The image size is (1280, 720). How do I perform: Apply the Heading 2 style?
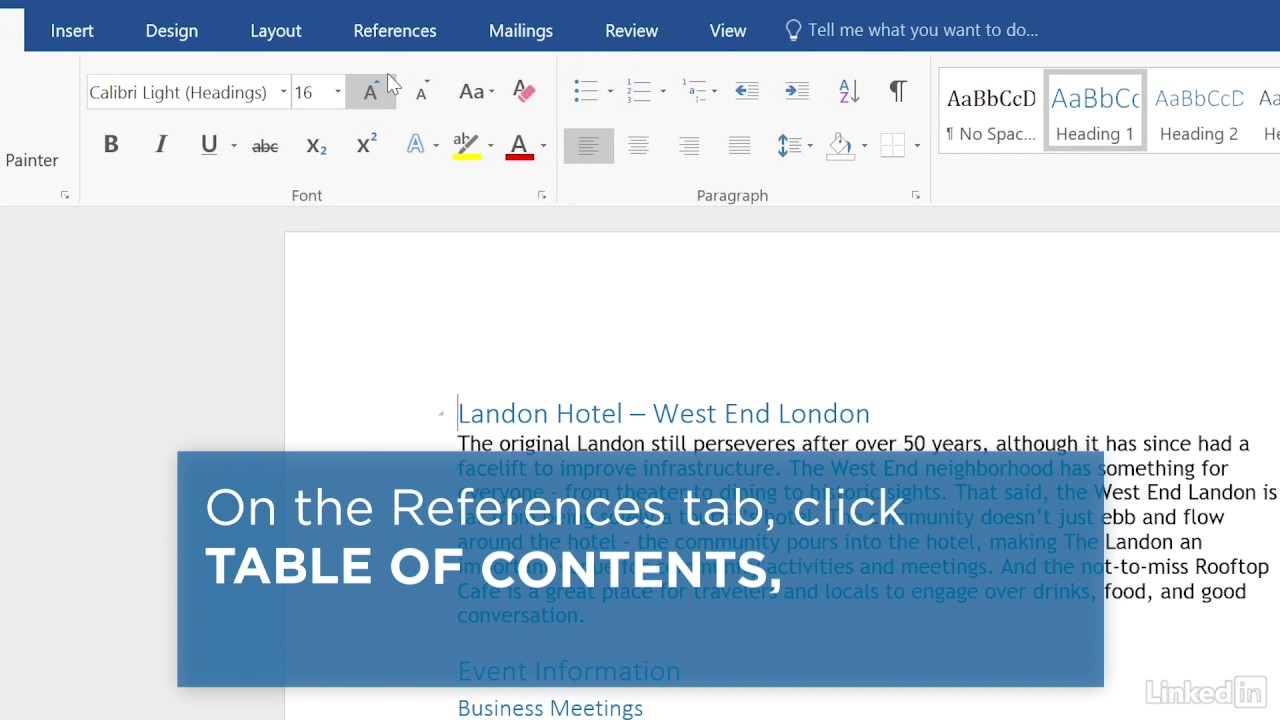[1199, 110]
